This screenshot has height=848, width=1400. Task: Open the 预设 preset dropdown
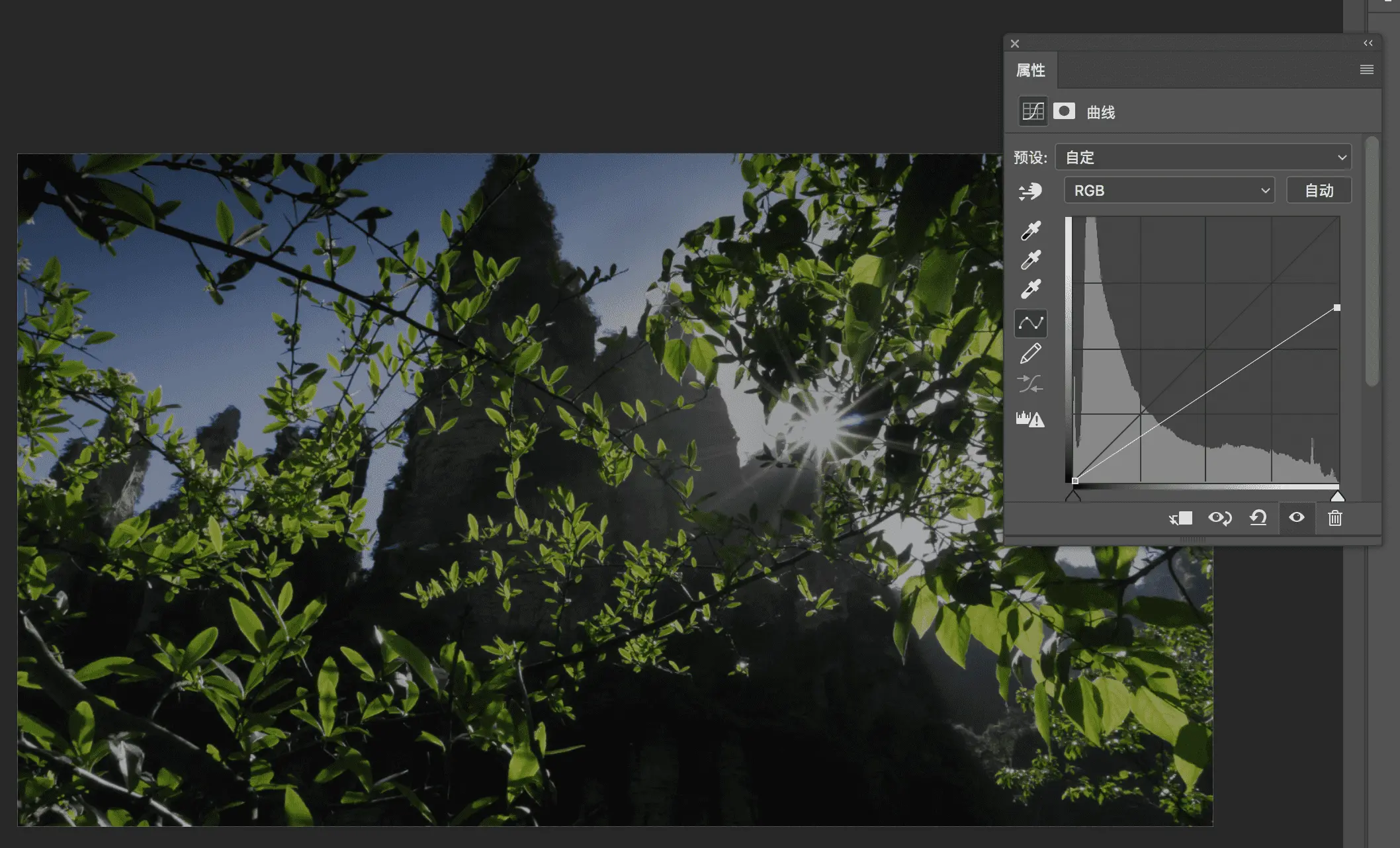[1202, 157]
